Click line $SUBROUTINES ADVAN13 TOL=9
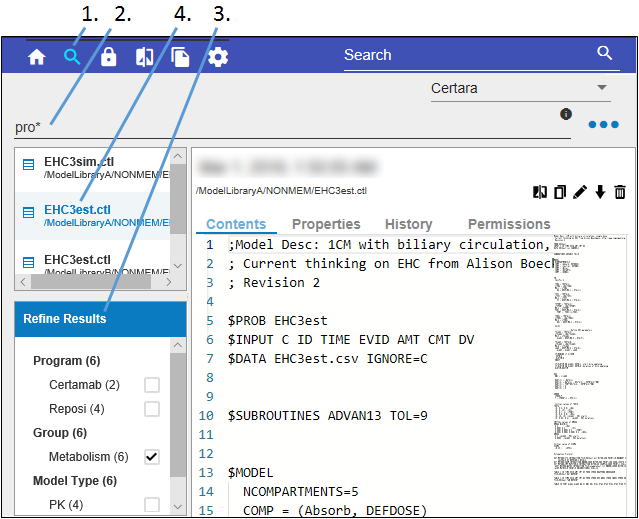Viewport: 639px width, 519px height. (328, 416)
